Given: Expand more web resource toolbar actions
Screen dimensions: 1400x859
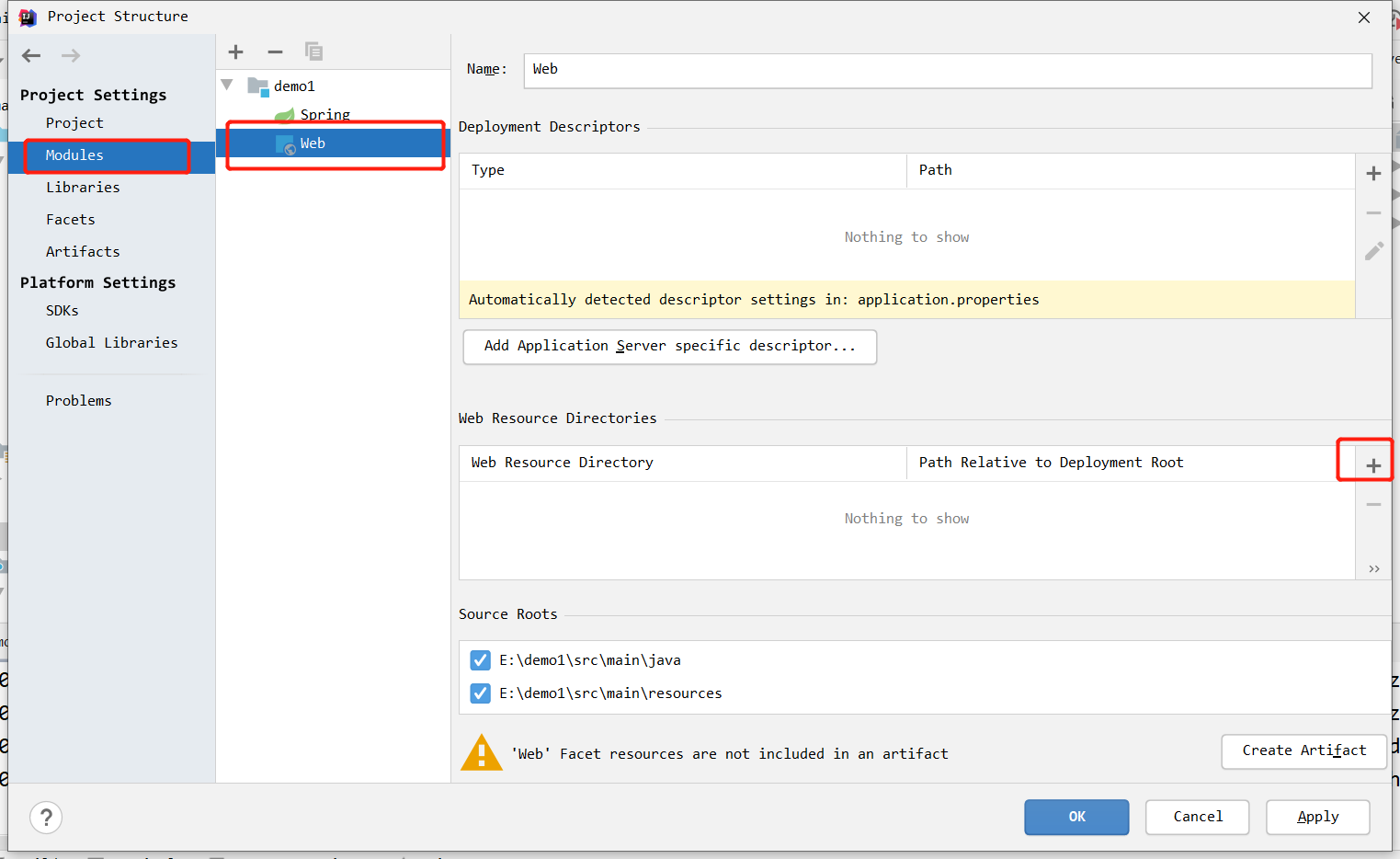Looking at the screenshot, I should pyautogui.click(x=1373, y=569).
